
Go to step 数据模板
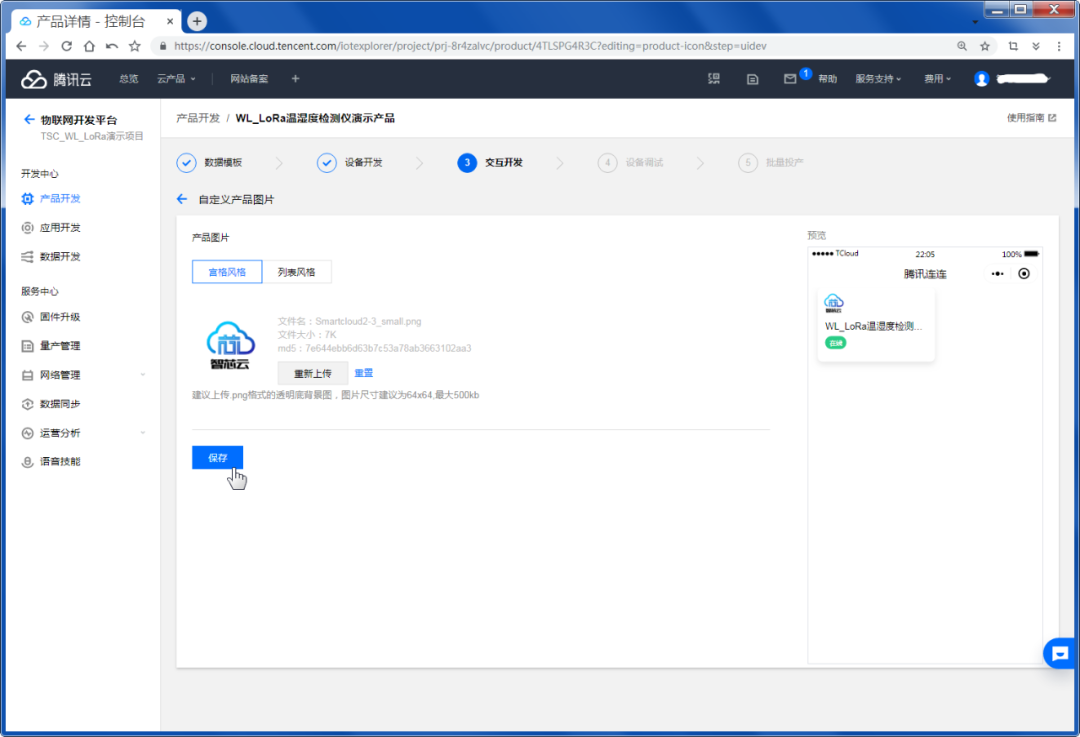click(x=209, y=163)
